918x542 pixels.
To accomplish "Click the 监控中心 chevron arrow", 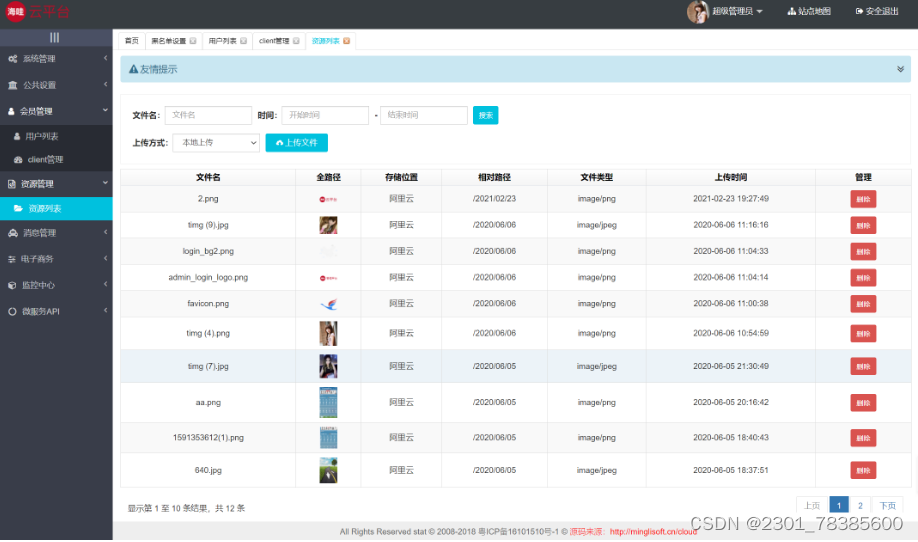I will click(105, 284).
